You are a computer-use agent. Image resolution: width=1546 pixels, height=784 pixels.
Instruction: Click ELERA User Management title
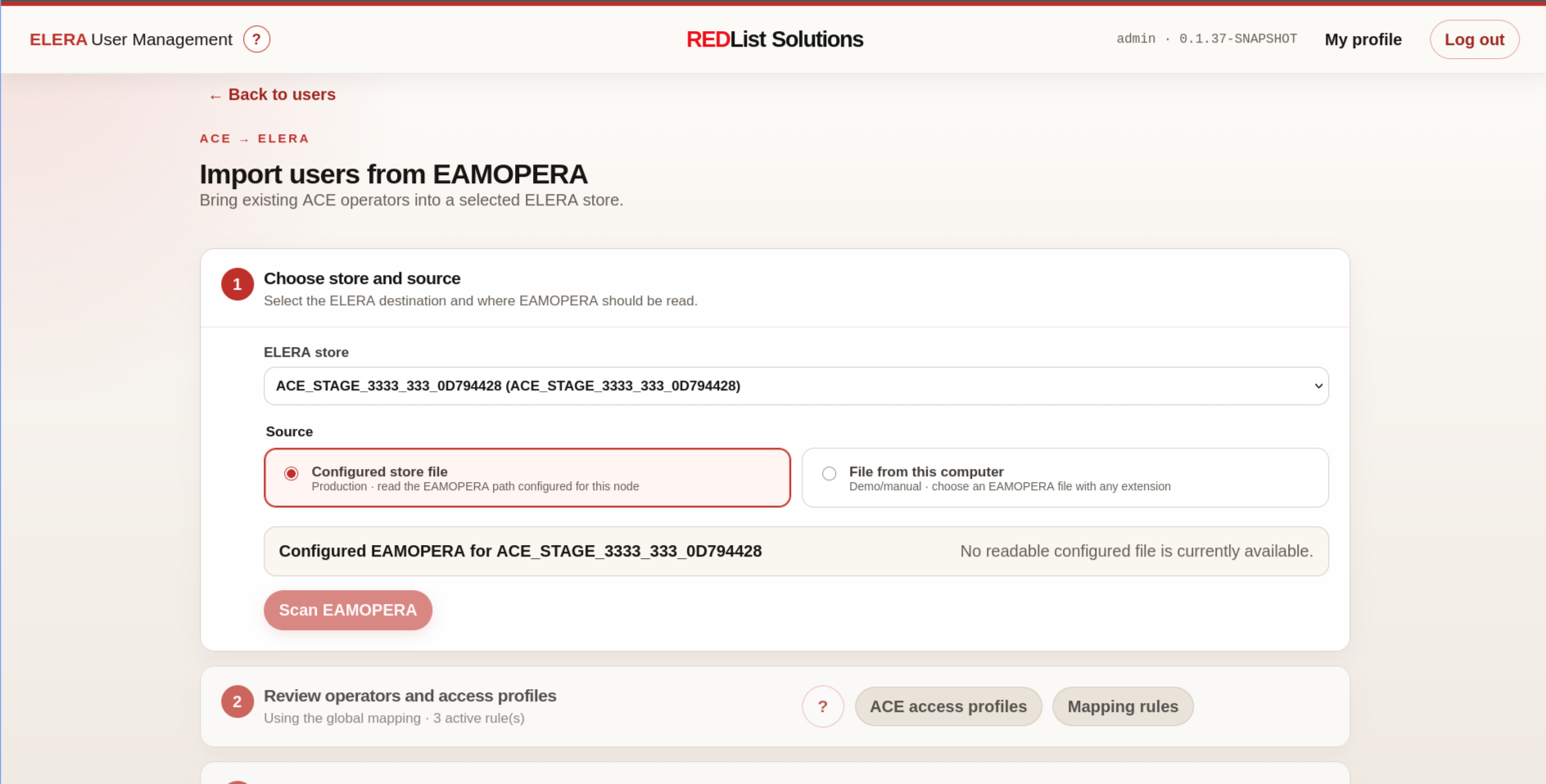pyautogui.click(x=131, y=39)
